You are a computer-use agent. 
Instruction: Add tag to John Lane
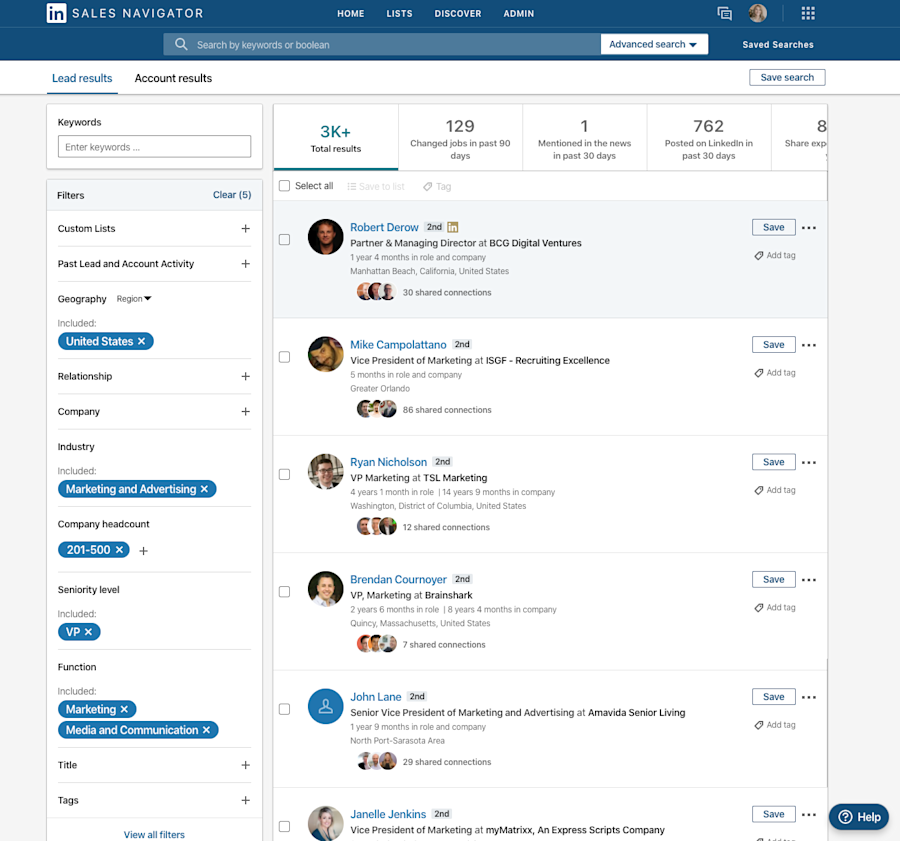click(775, 725)
